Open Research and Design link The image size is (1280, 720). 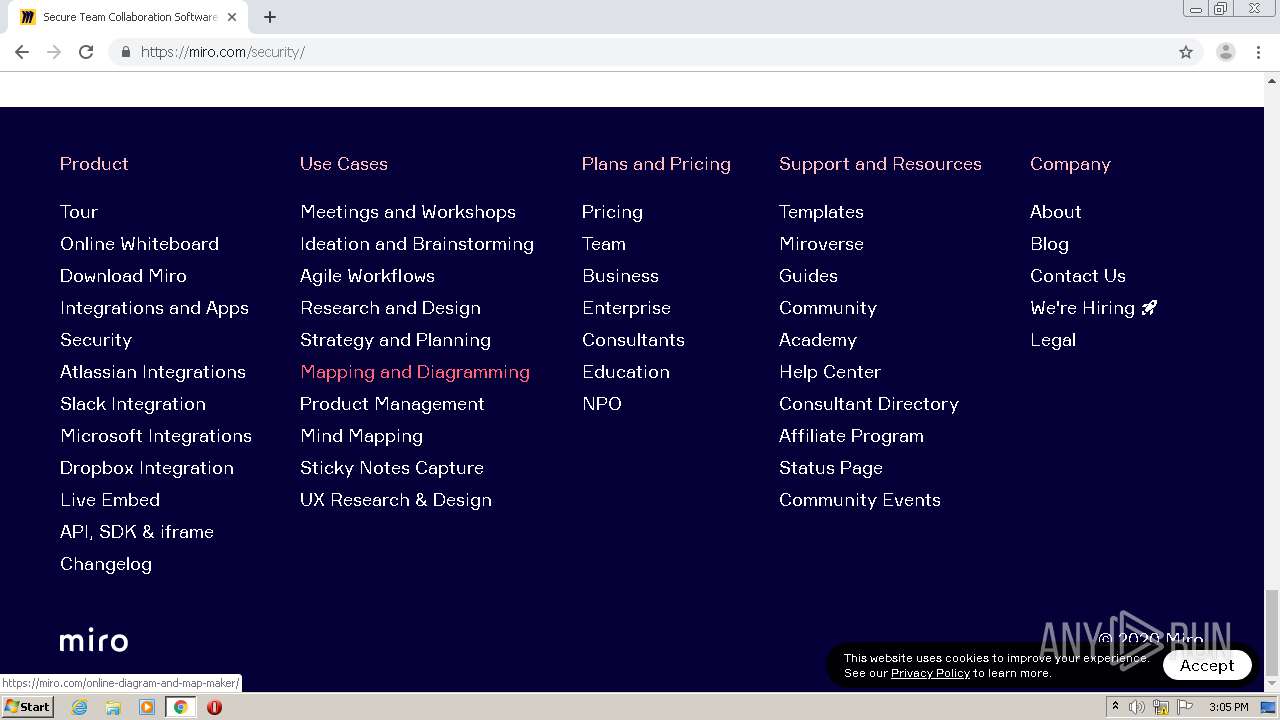[390, 308]
